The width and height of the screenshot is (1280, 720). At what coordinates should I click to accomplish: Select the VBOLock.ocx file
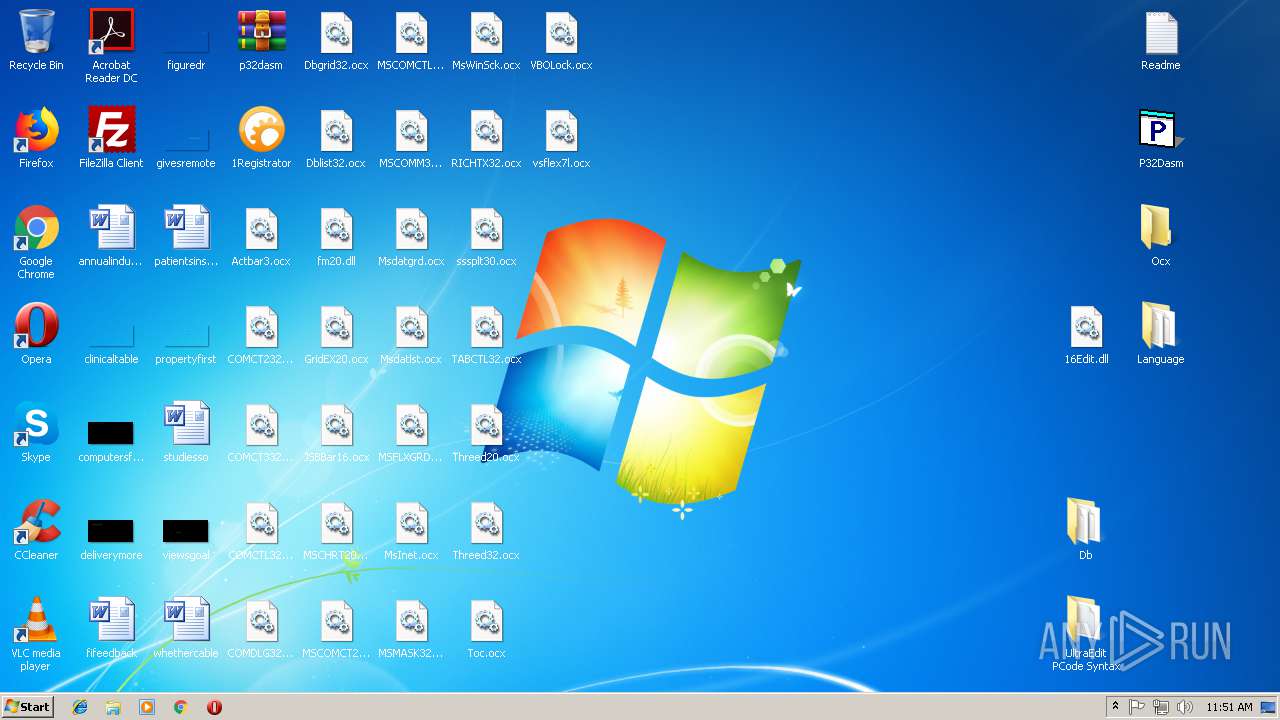(561, 33)
